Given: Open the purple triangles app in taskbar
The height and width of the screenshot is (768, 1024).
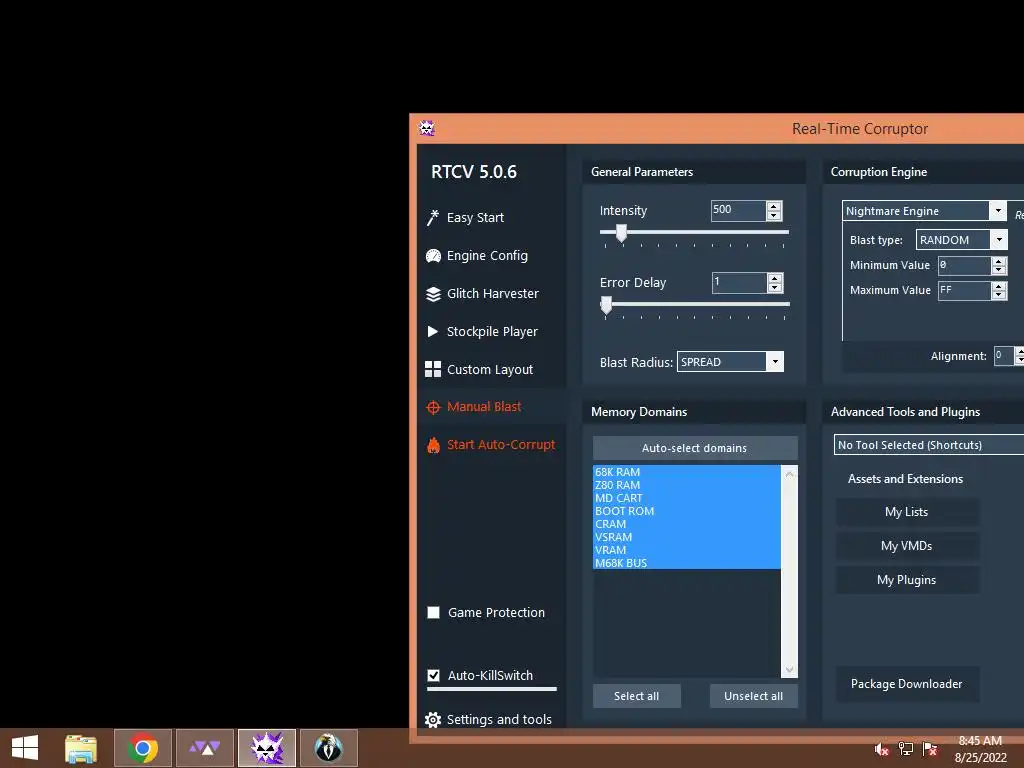Looking at the screenshot, I should 204,748.
